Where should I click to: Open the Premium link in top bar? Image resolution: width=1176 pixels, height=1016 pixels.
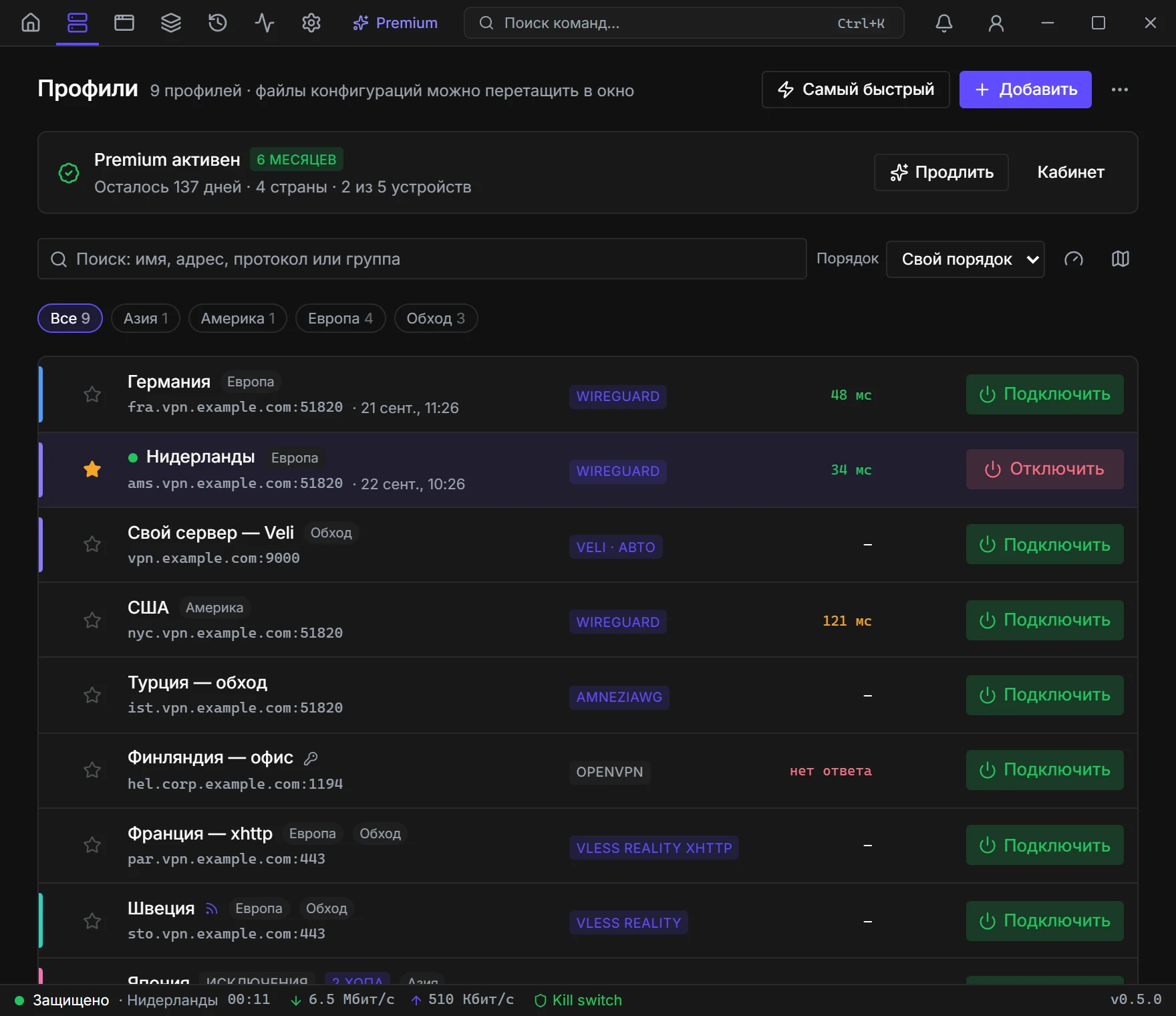point(396,23)
